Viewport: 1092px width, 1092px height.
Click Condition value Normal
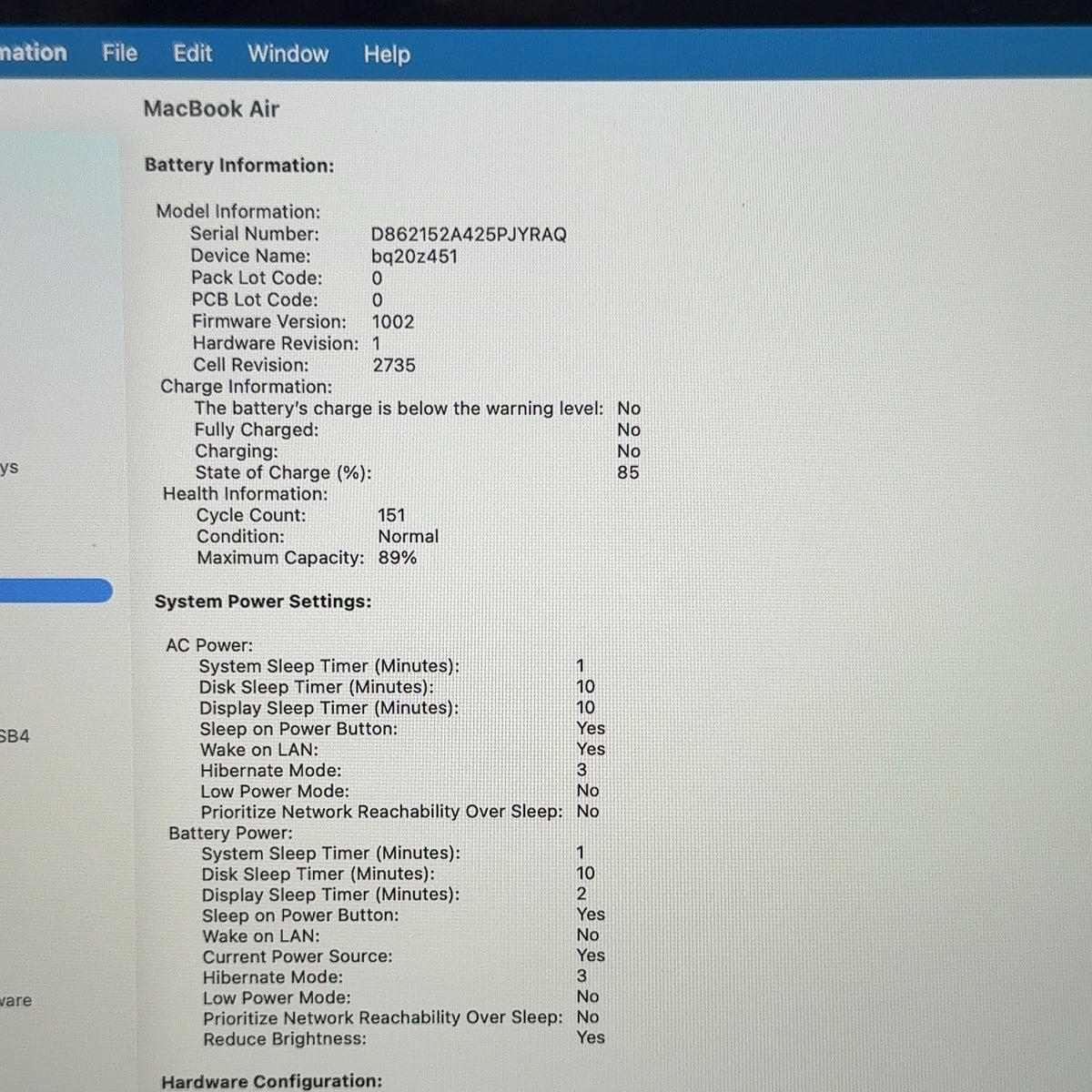(409, 537)
